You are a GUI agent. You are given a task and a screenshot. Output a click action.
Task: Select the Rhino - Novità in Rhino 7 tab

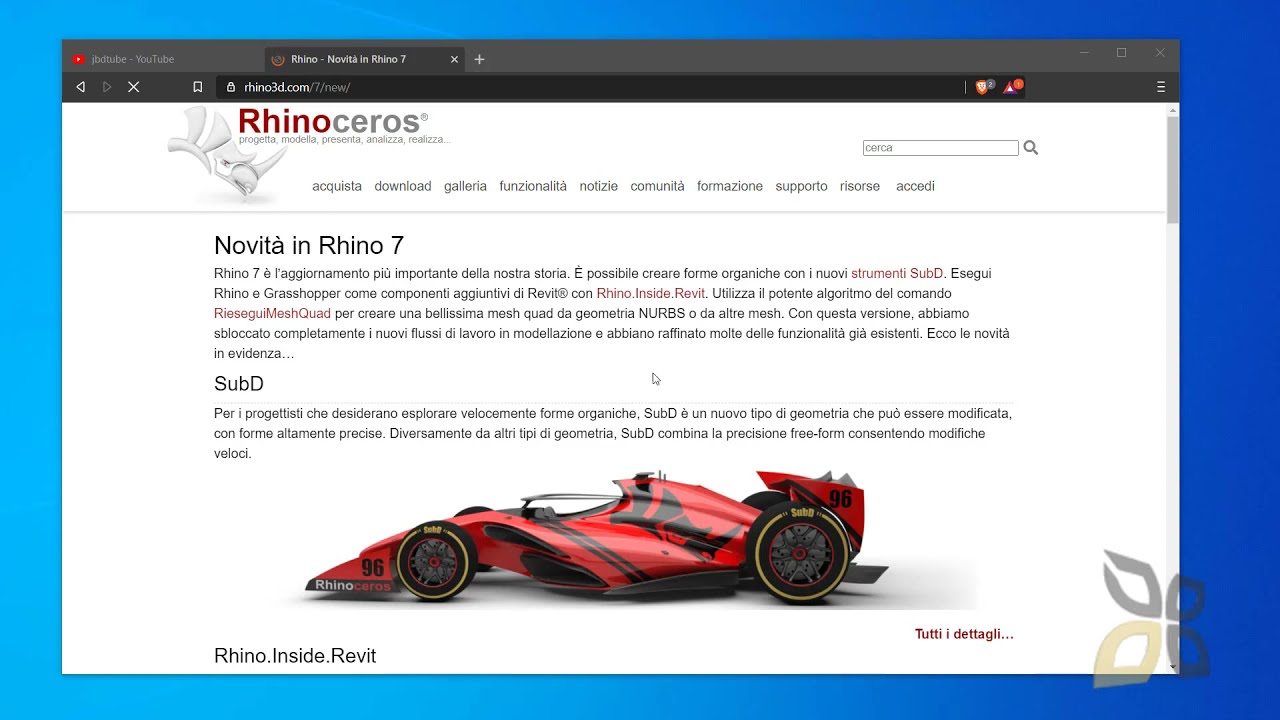point(365,59)
